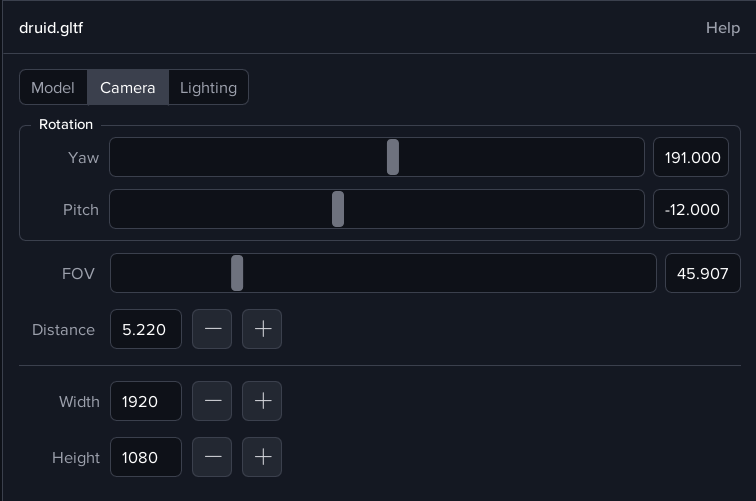The image size is (756, 501).
Task: Click the Pitch slider handle
Action: pos(338,209)
